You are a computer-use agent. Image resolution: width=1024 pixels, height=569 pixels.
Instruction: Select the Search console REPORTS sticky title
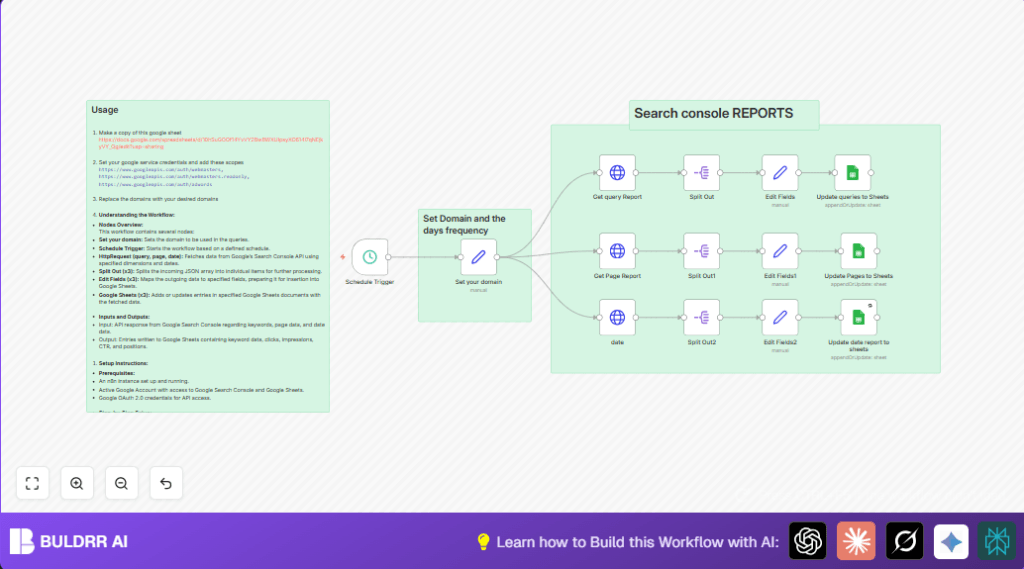(x=713, y=114)
